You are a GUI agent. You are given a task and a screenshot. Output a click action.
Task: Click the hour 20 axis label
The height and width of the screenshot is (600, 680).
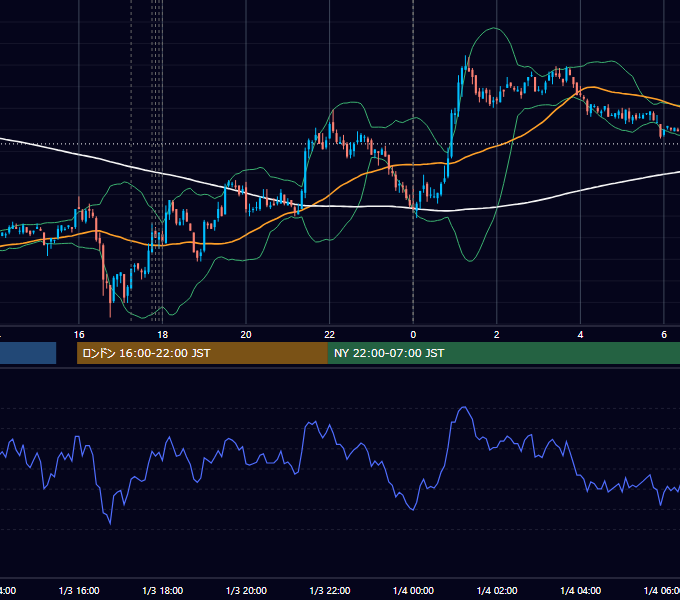coord(246,335)
